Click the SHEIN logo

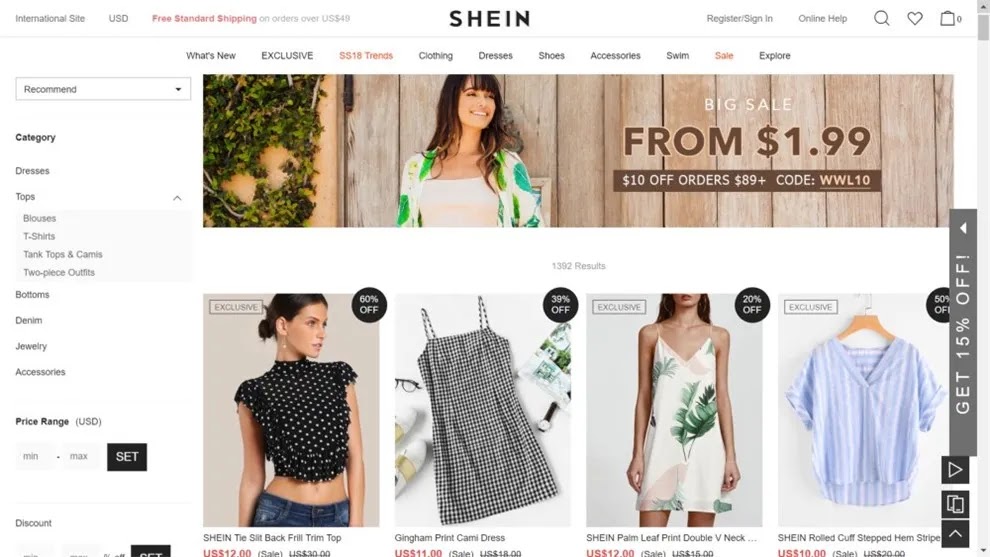pyautogui.click(x=489, y=18)
